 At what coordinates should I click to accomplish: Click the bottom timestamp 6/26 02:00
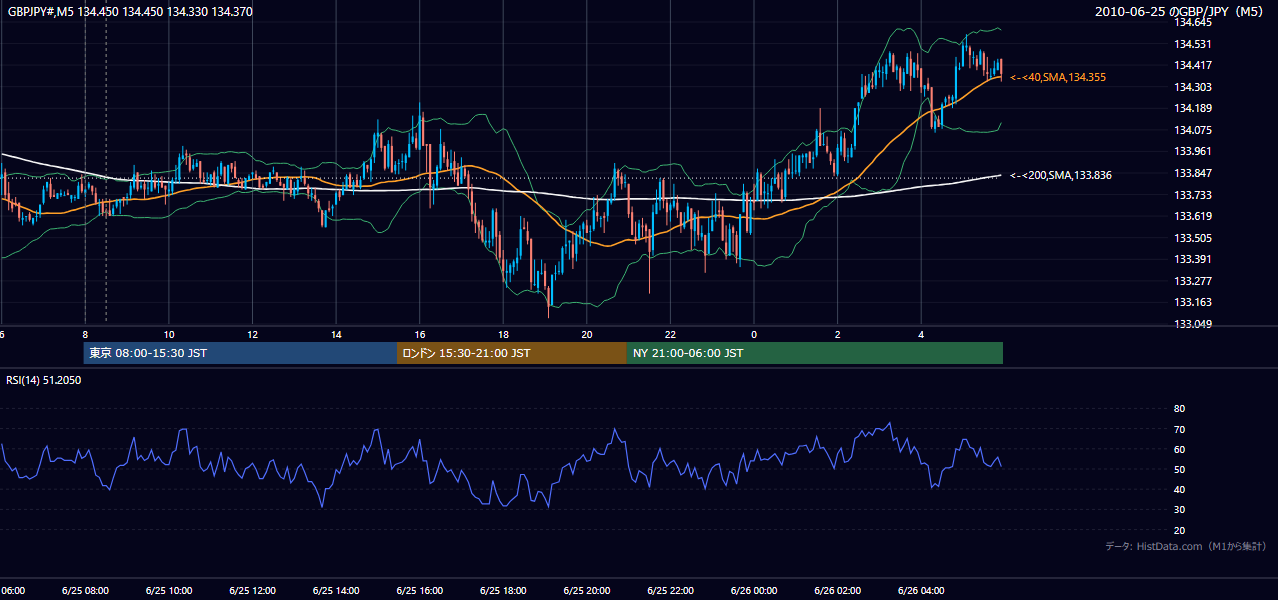tap(838, 591)
